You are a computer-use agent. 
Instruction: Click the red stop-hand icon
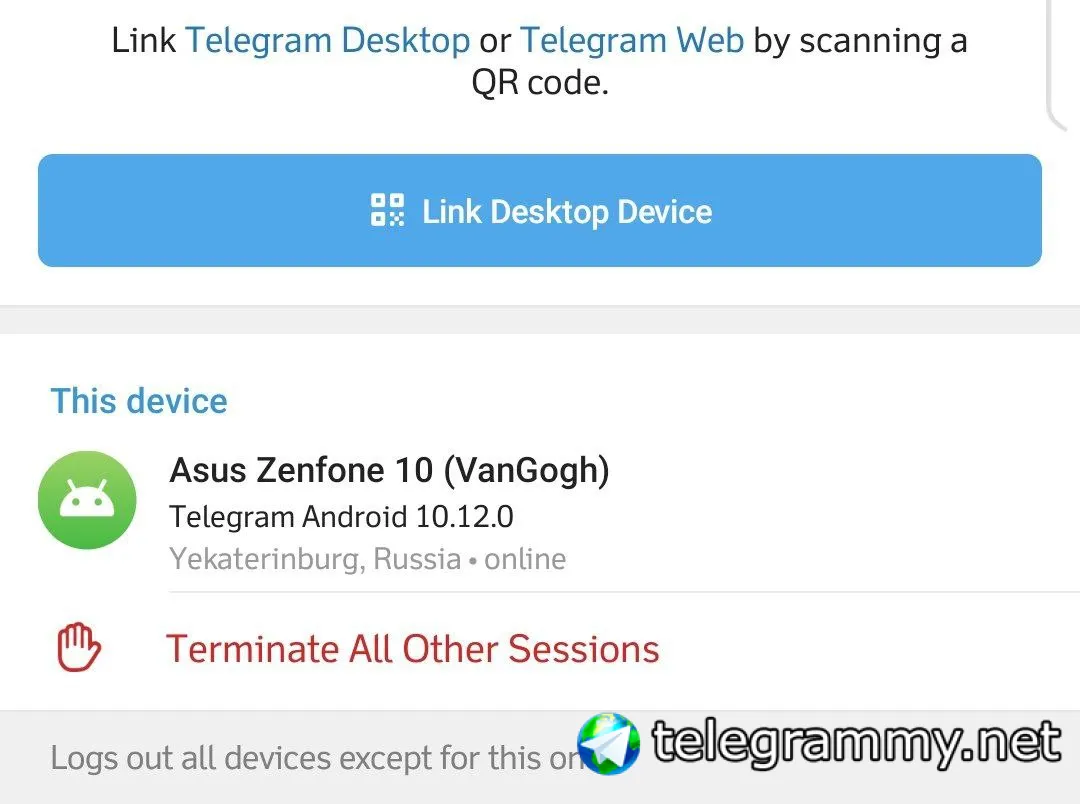[x=79, y=648]
